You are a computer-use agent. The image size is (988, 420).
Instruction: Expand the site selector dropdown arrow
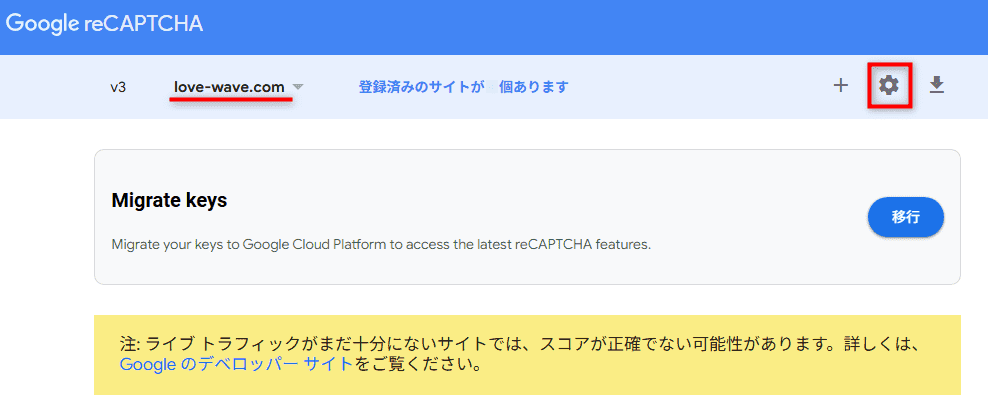click(x=298, y=87)
